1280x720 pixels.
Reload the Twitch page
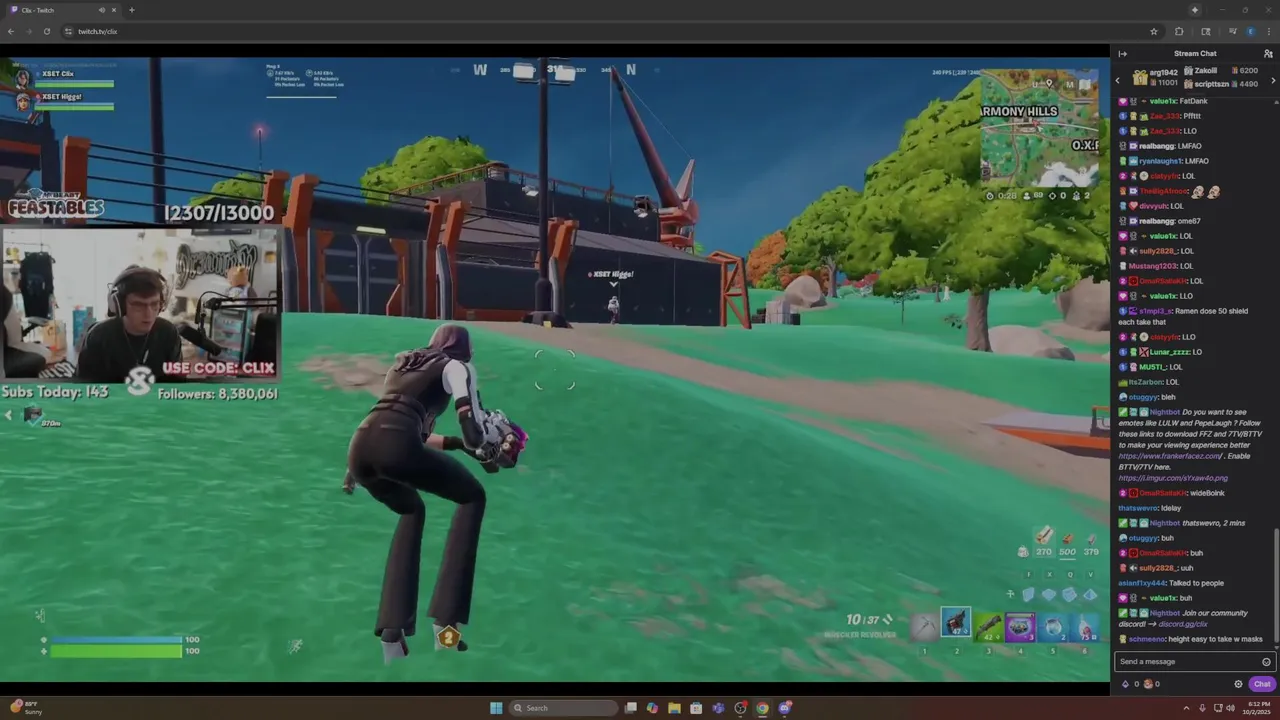pyautogui.click(x=46, y=31)
